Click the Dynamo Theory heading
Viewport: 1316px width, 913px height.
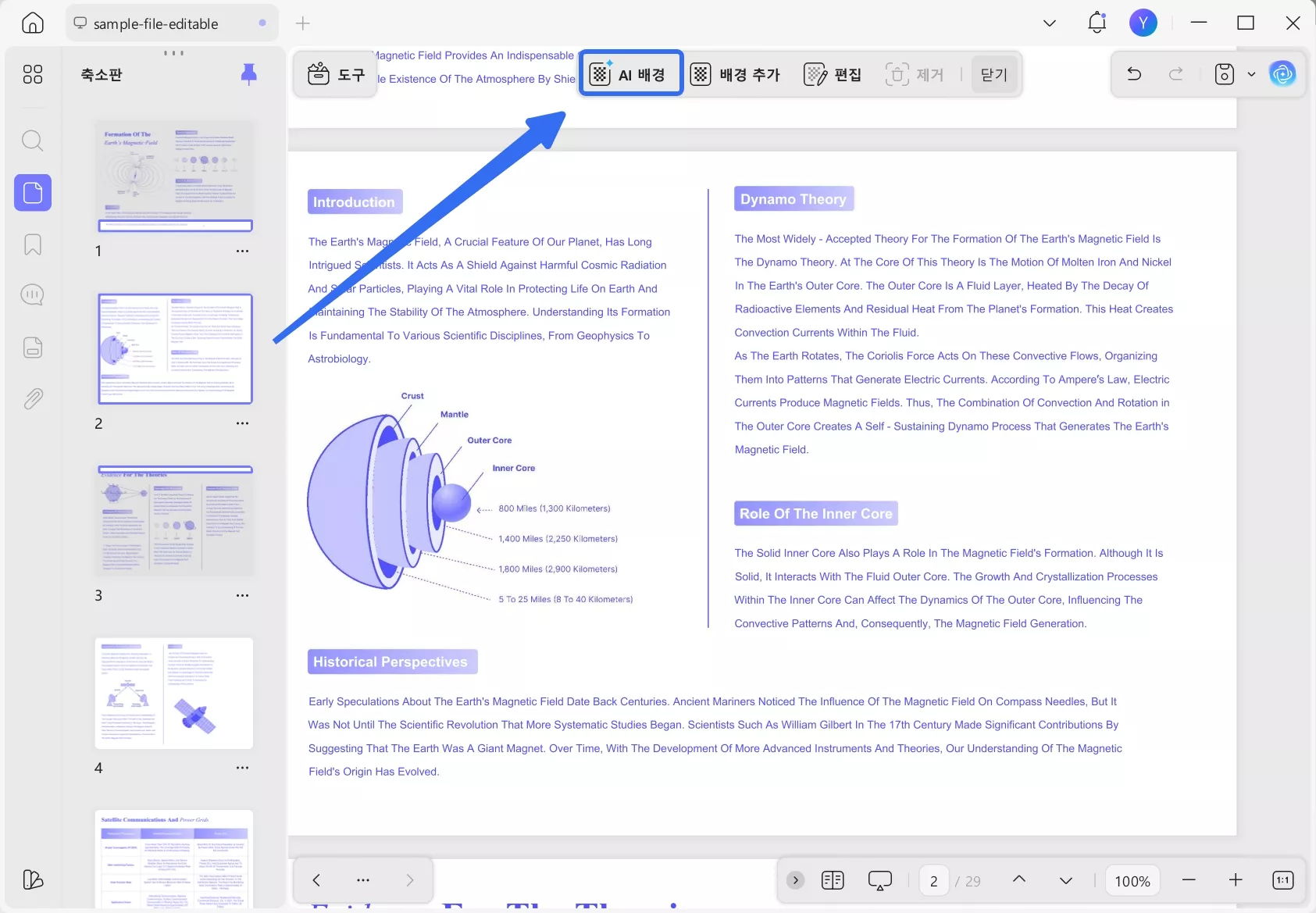click(x=794, y=198)
